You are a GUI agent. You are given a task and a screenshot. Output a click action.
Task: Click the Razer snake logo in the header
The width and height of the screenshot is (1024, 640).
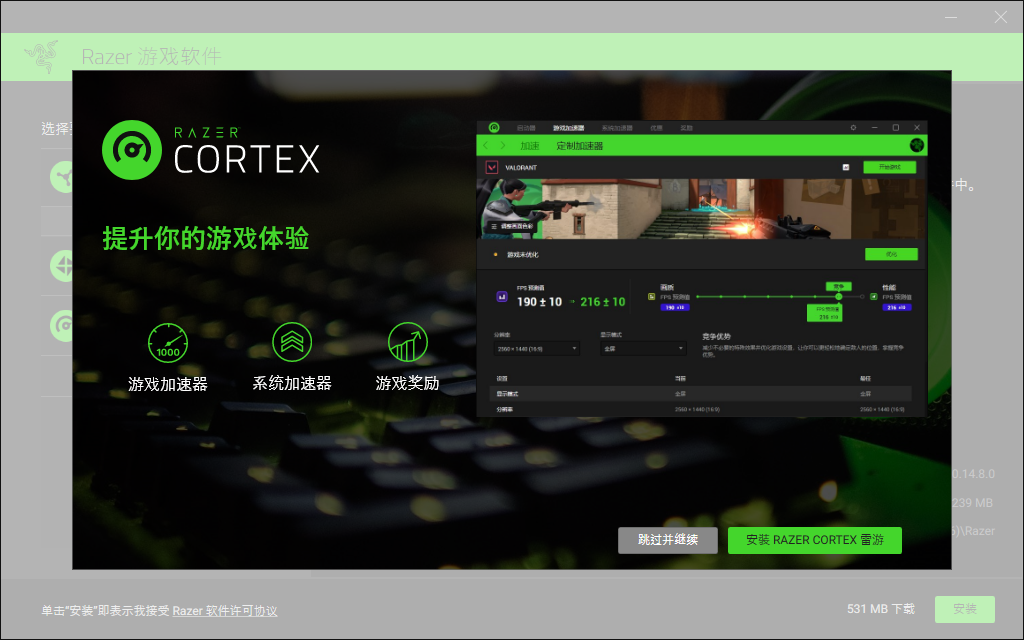pyautogui.click(x=41, y=57)
